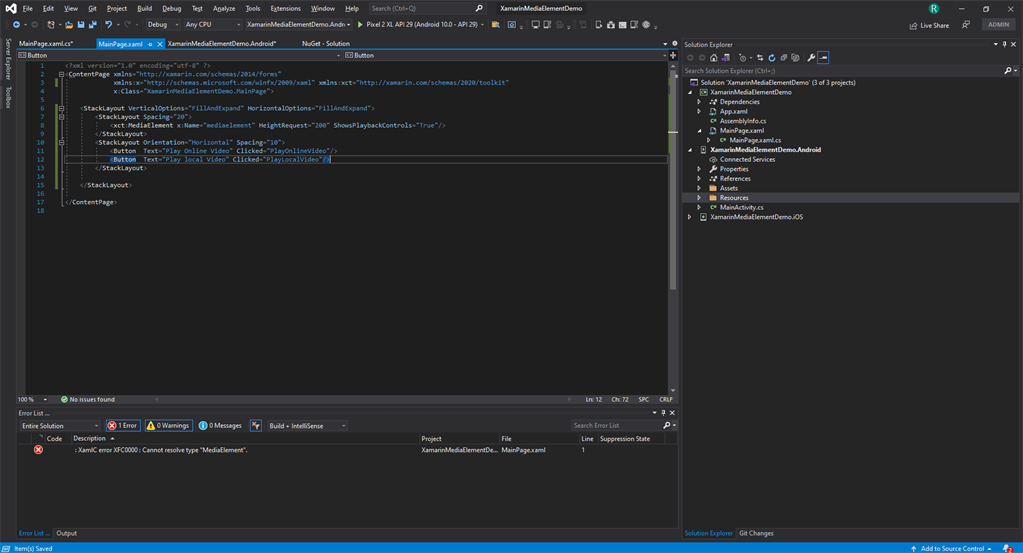
Task: Click the Collapse All icon in Solution Explorer
Action: 784,58
